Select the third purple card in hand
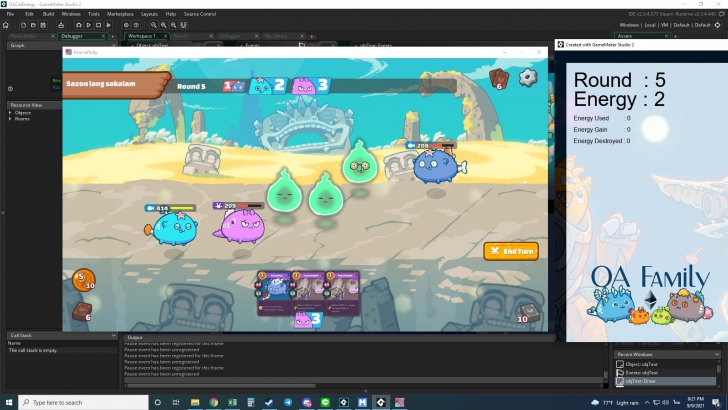 (343, 293)
